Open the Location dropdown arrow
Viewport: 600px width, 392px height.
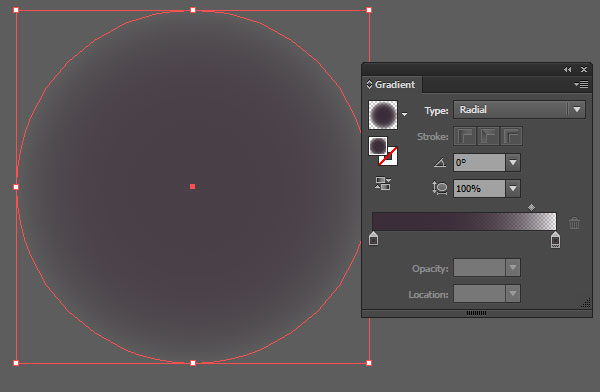pyautogui.click(x=513, y=294)
